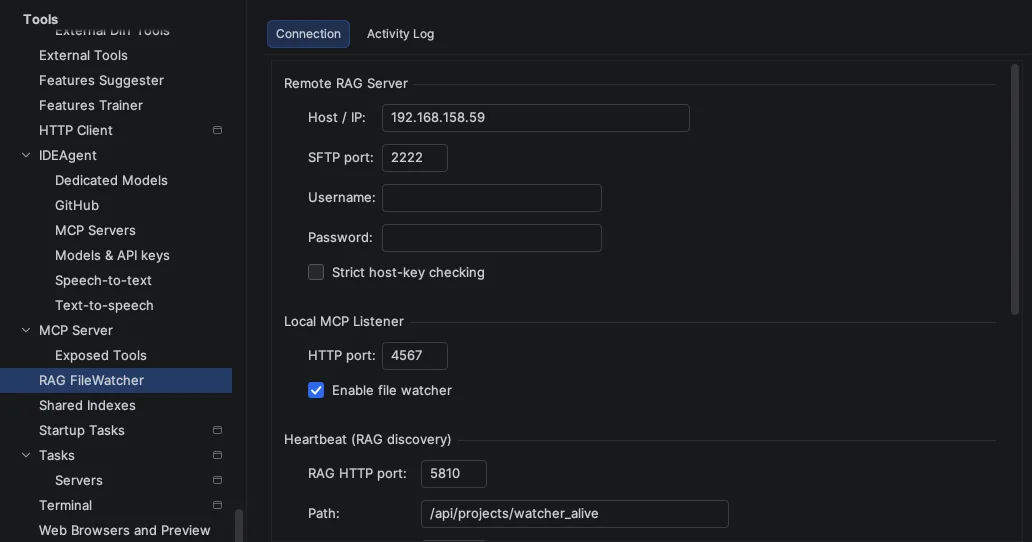Click the Heartbeat (RAG discovery) heading
This screenshot has width=1032, height=542.
[x=367, y=439]
